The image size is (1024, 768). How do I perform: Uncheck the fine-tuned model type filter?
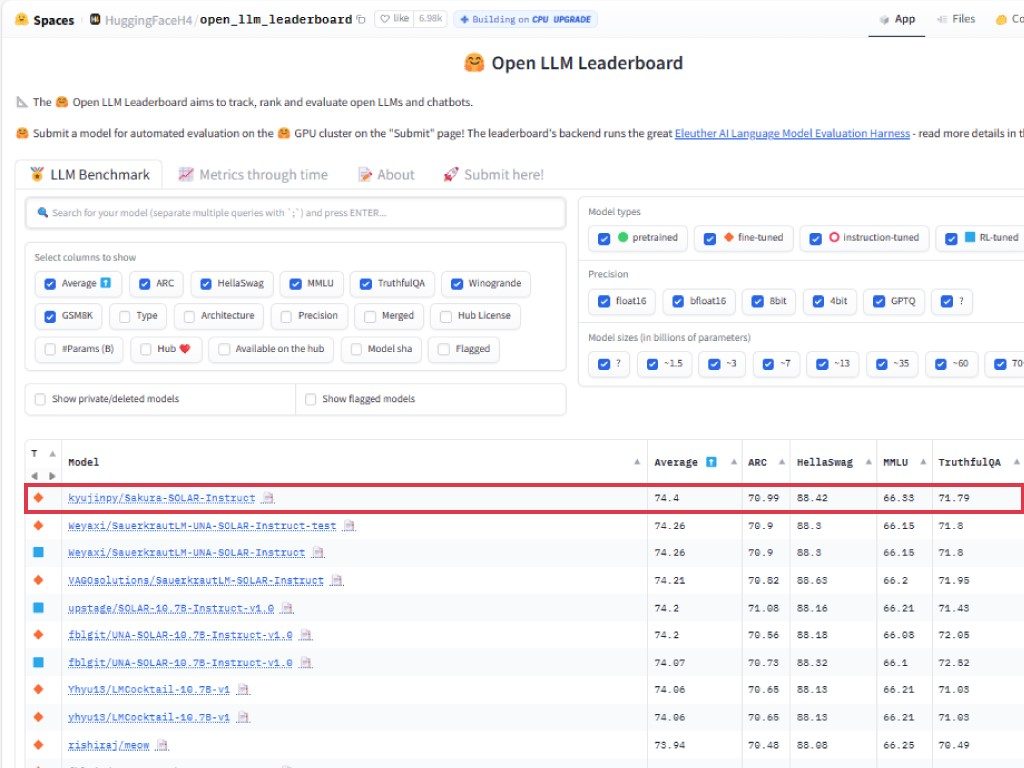point(709,239)
